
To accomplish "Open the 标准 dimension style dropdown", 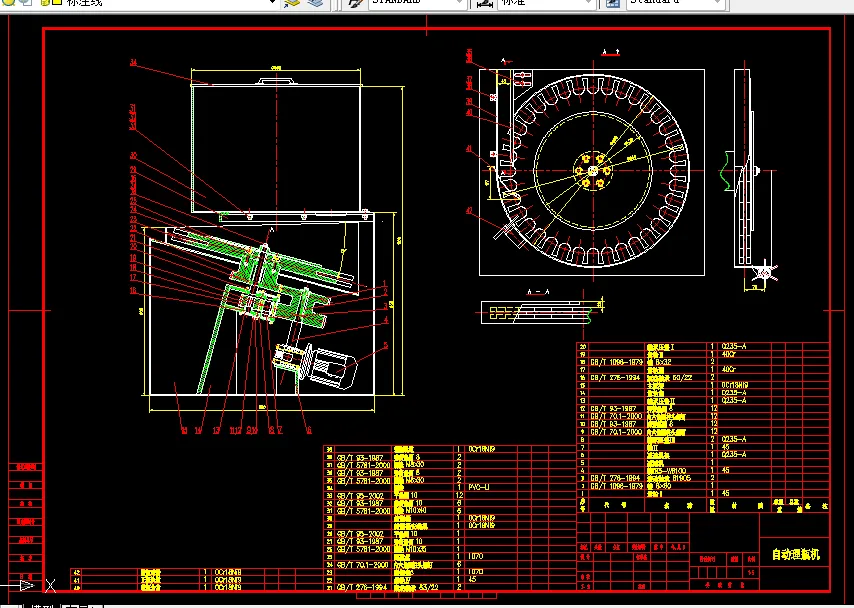I will [546, 3].
